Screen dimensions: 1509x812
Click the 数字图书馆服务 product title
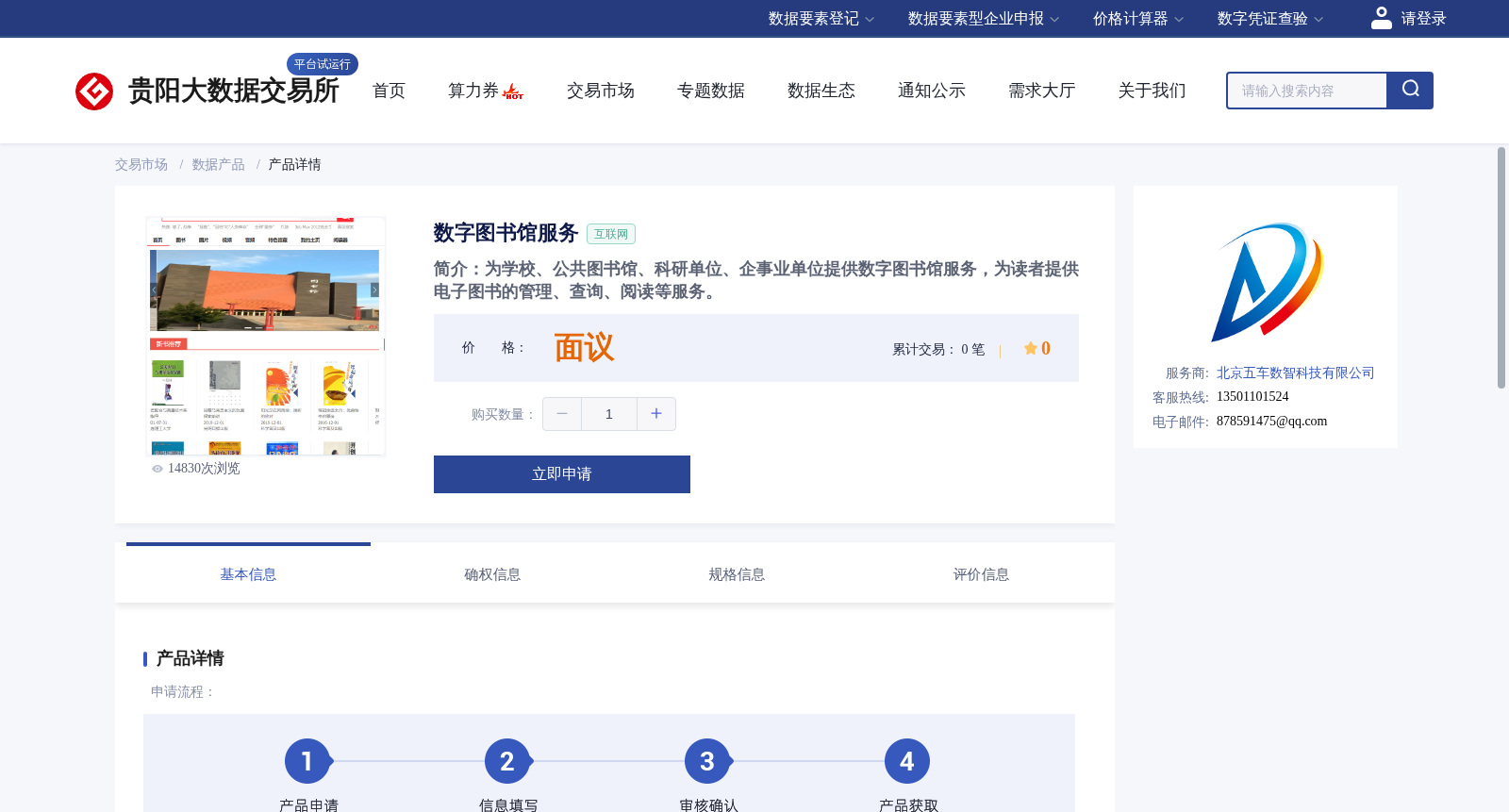[506, 233]
